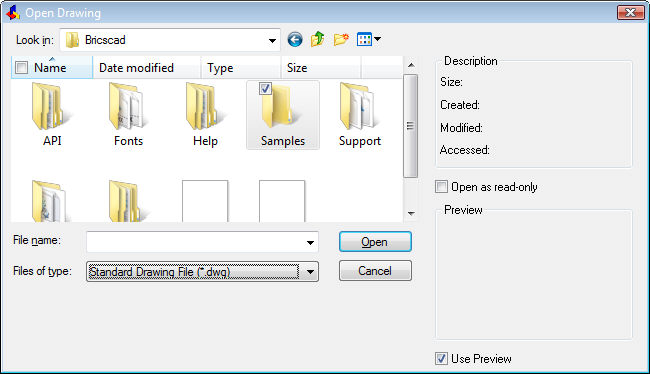Create a new folder via toolbar icon
650x374 pixels.
click(x=341, y=40)
